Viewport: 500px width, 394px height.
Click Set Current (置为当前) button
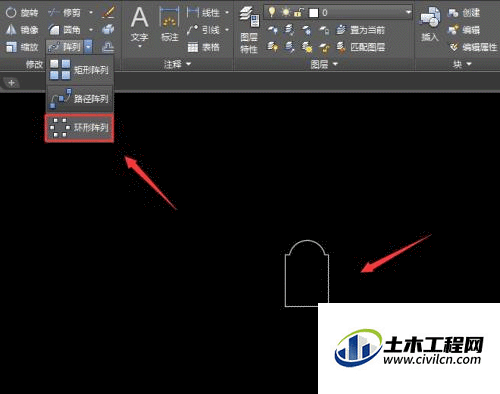(x=360, y=30)
